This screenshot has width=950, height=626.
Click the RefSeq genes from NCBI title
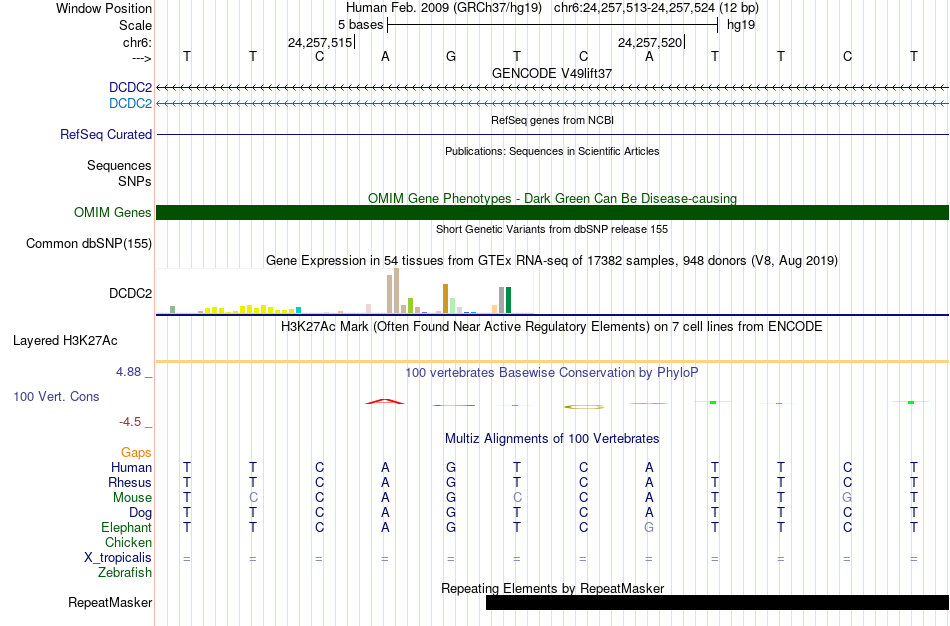[x=553, y=120]
